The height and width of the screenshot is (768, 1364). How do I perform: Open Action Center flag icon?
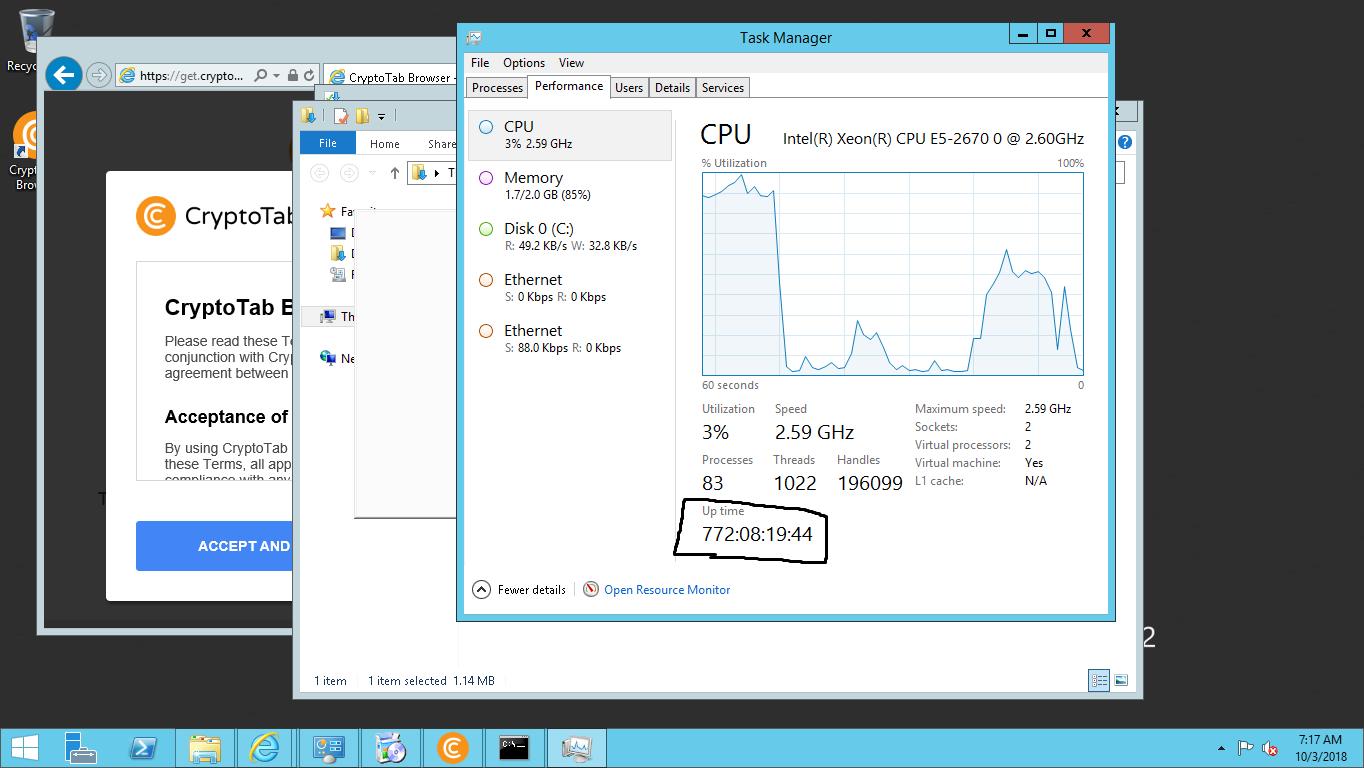1246,748
